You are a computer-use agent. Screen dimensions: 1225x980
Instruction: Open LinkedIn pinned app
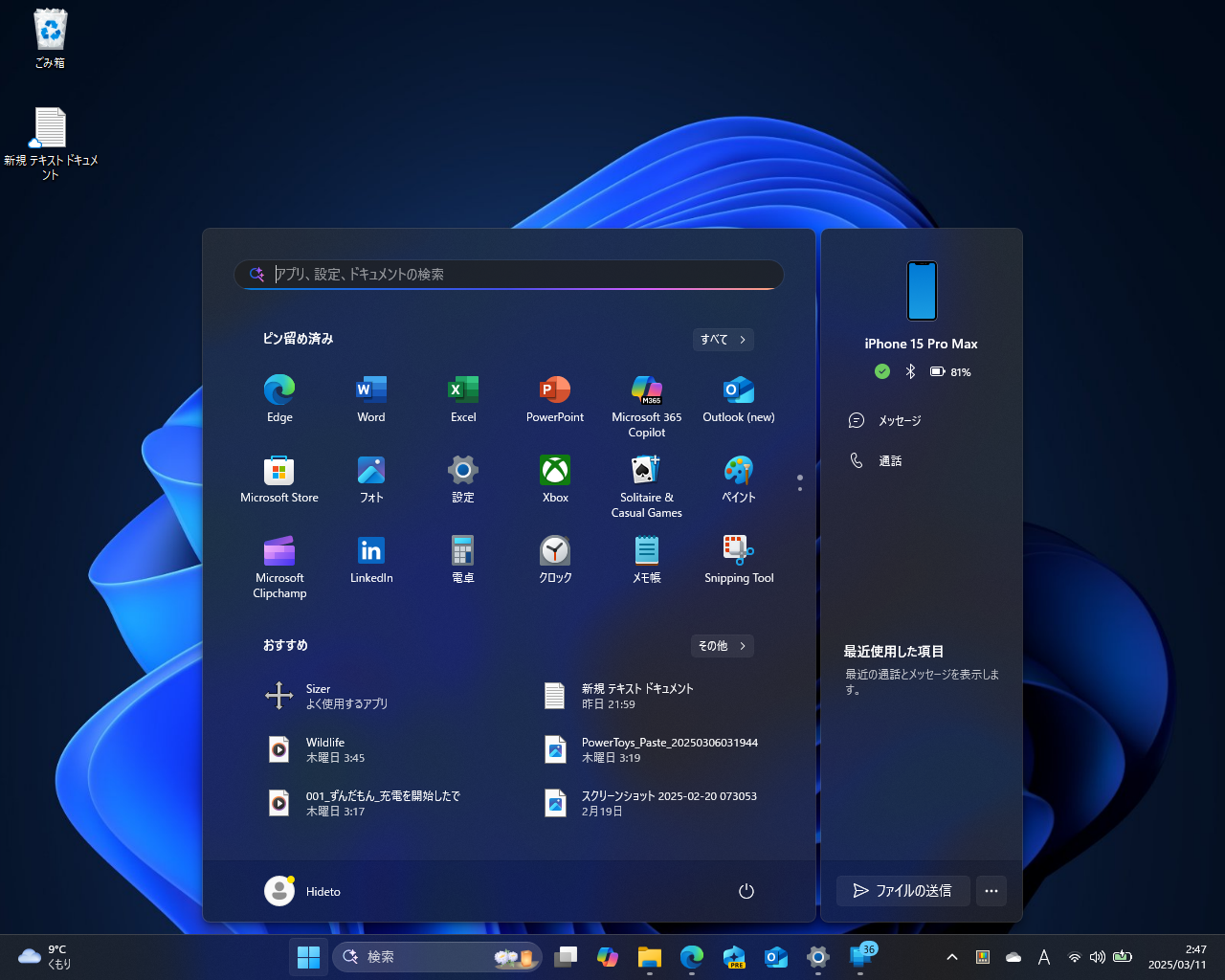coord(371,559)
